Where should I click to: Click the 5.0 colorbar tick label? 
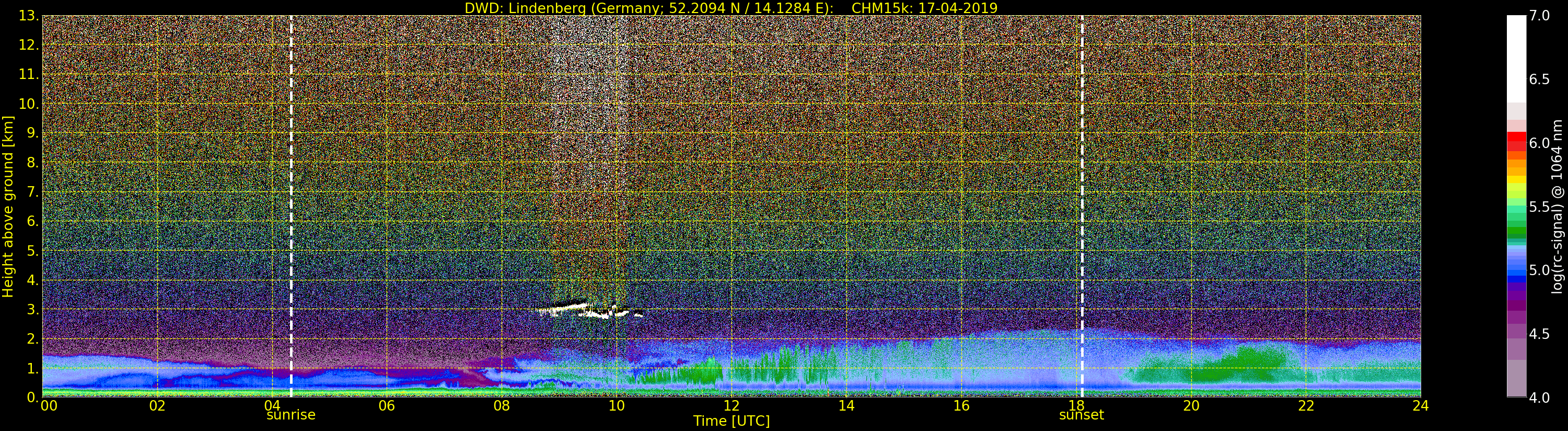point(1539,270)
